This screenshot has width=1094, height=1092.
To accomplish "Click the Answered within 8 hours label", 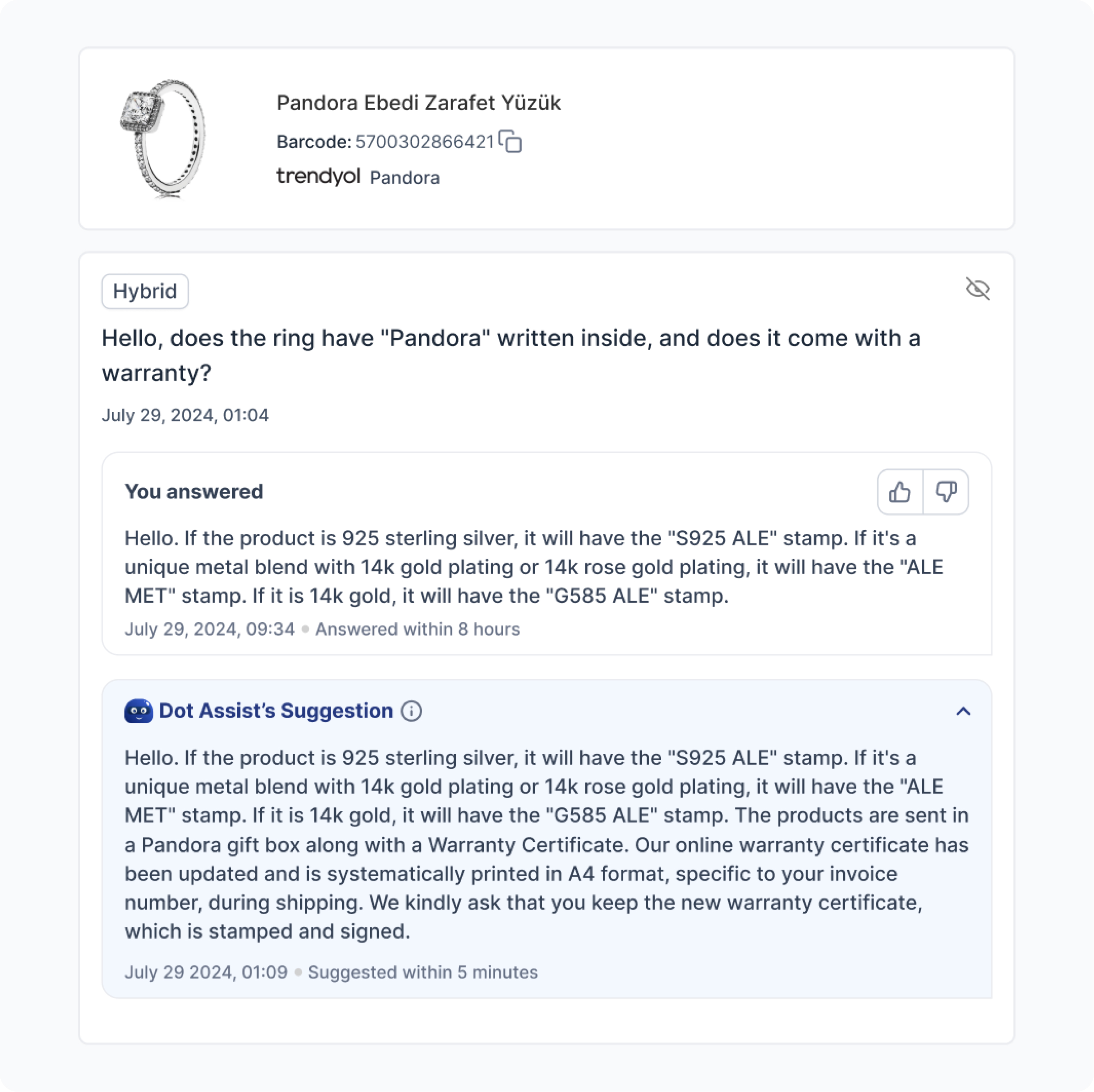I will (x=417, y=629).
